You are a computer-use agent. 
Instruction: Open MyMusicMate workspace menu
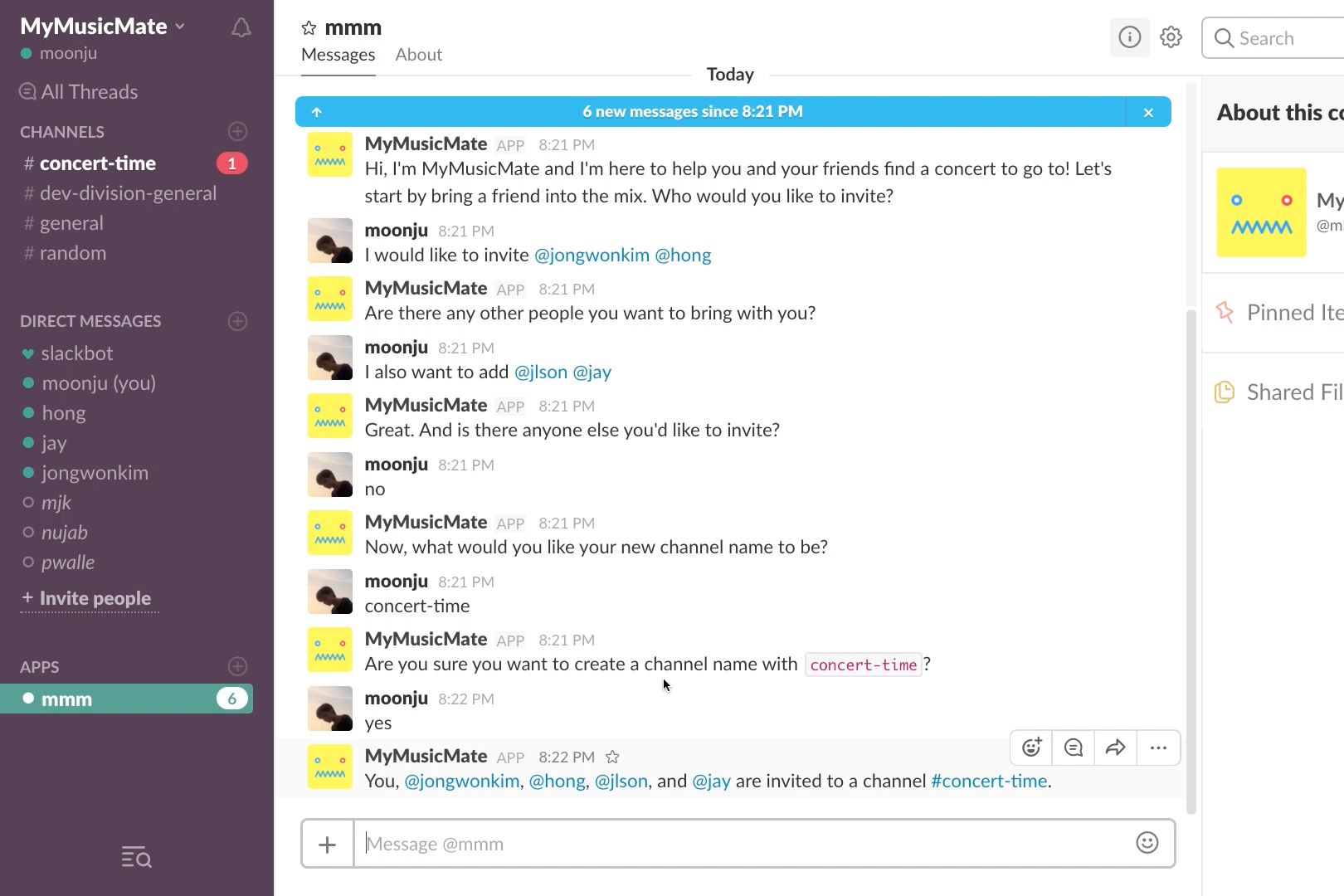click(x=103, y=27)
